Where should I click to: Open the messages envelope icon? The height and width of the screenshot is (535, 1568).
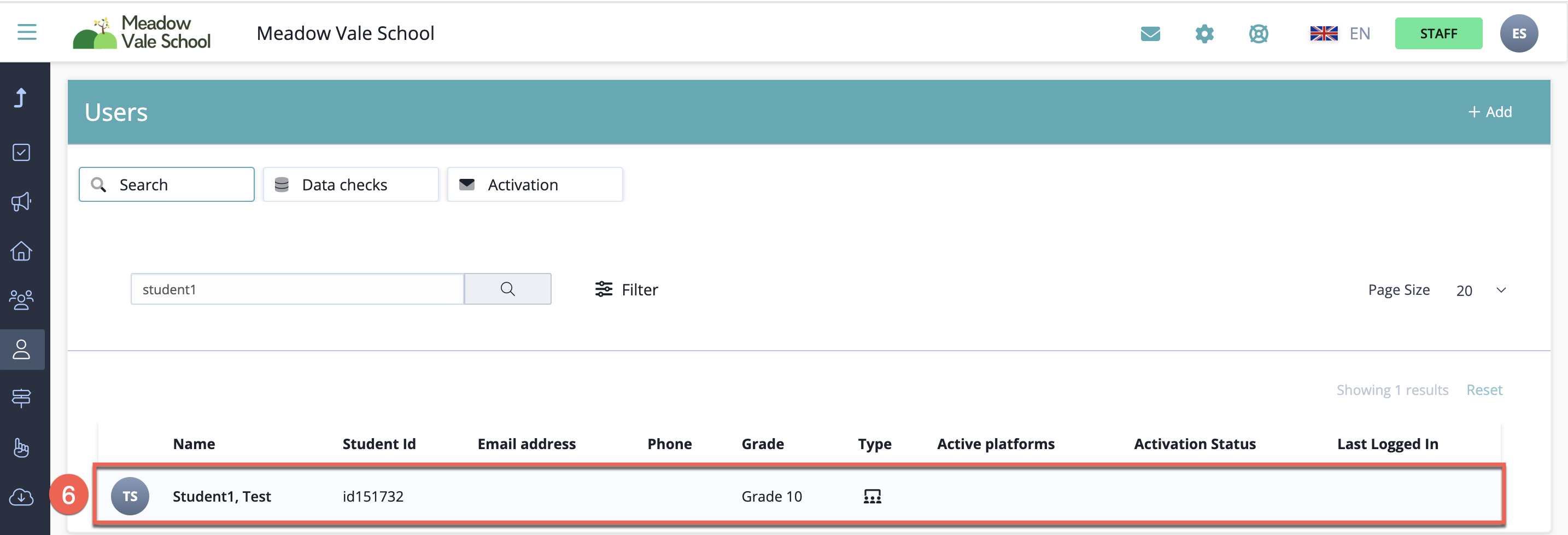[x=1150, y=33]
